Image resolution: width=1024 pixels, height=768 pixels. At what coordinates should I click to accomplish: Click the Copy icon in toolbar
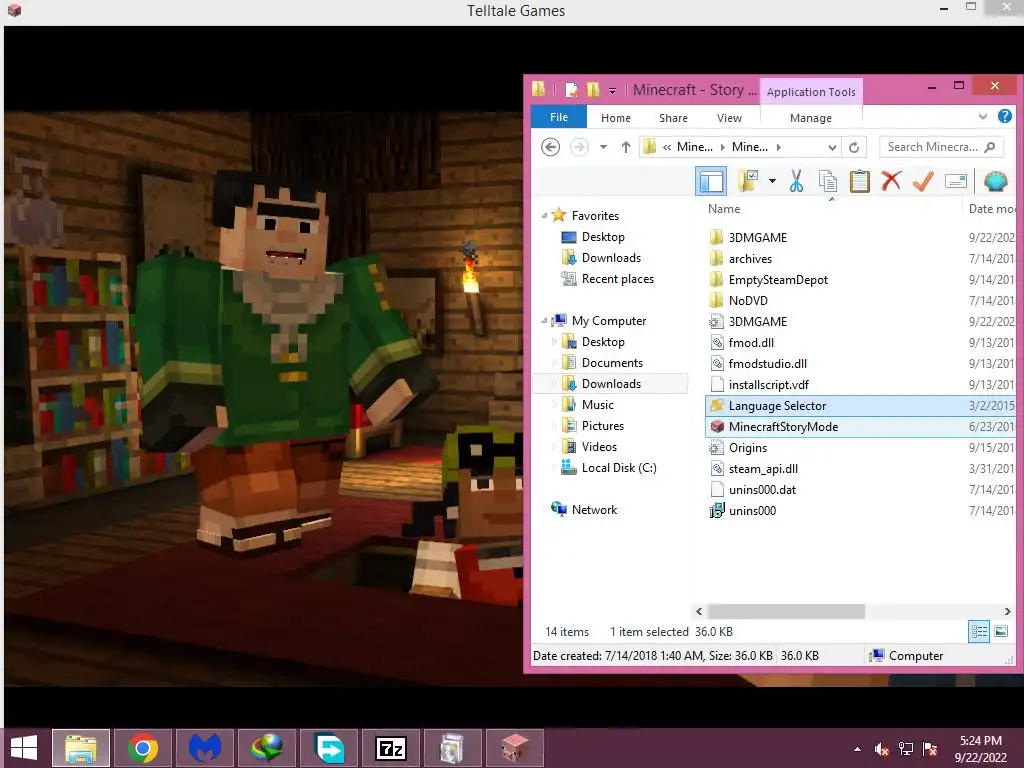[x=827, y=182]
